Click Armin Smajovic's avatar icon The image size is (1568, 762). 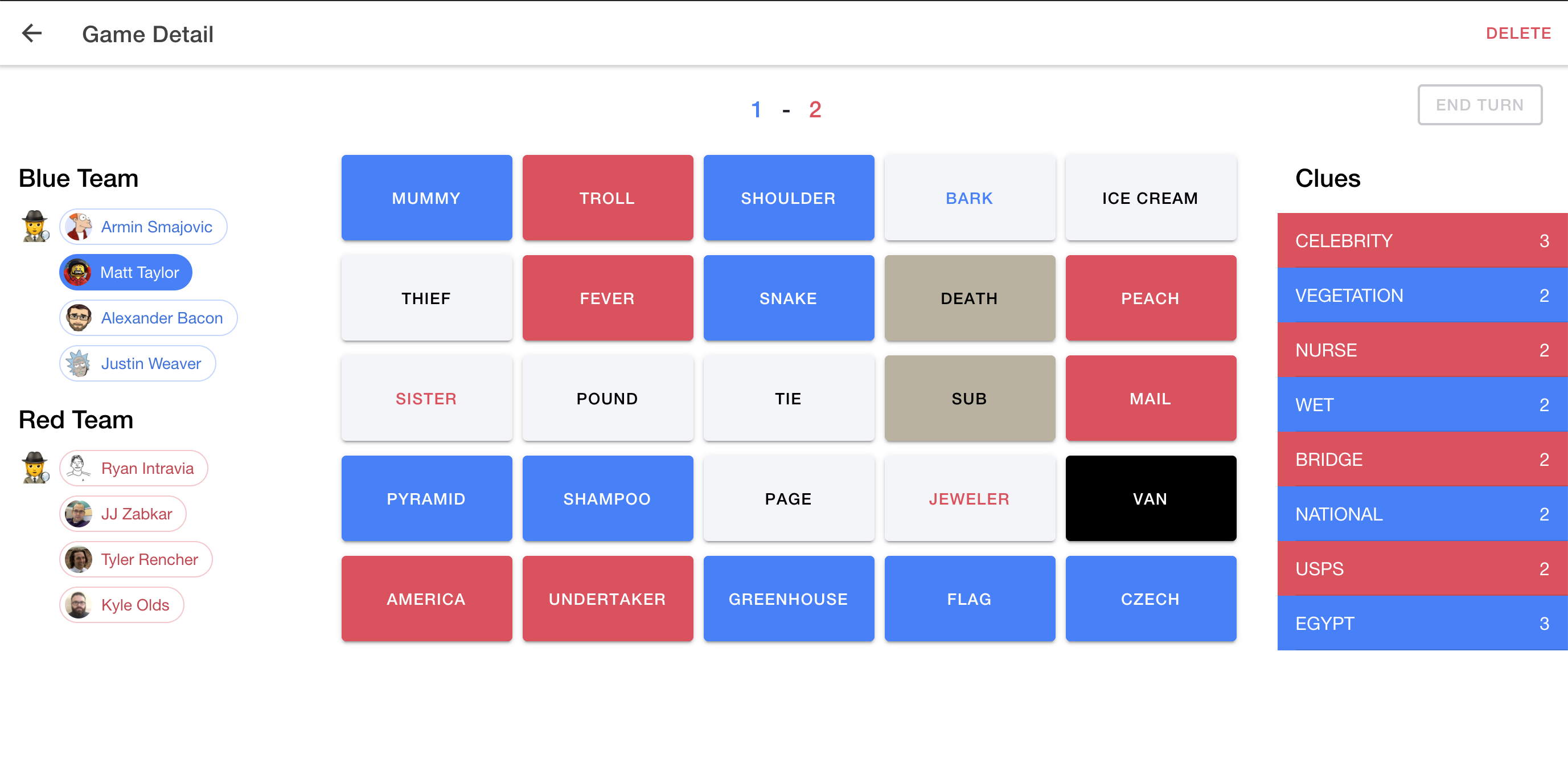(x=79, y=227)
